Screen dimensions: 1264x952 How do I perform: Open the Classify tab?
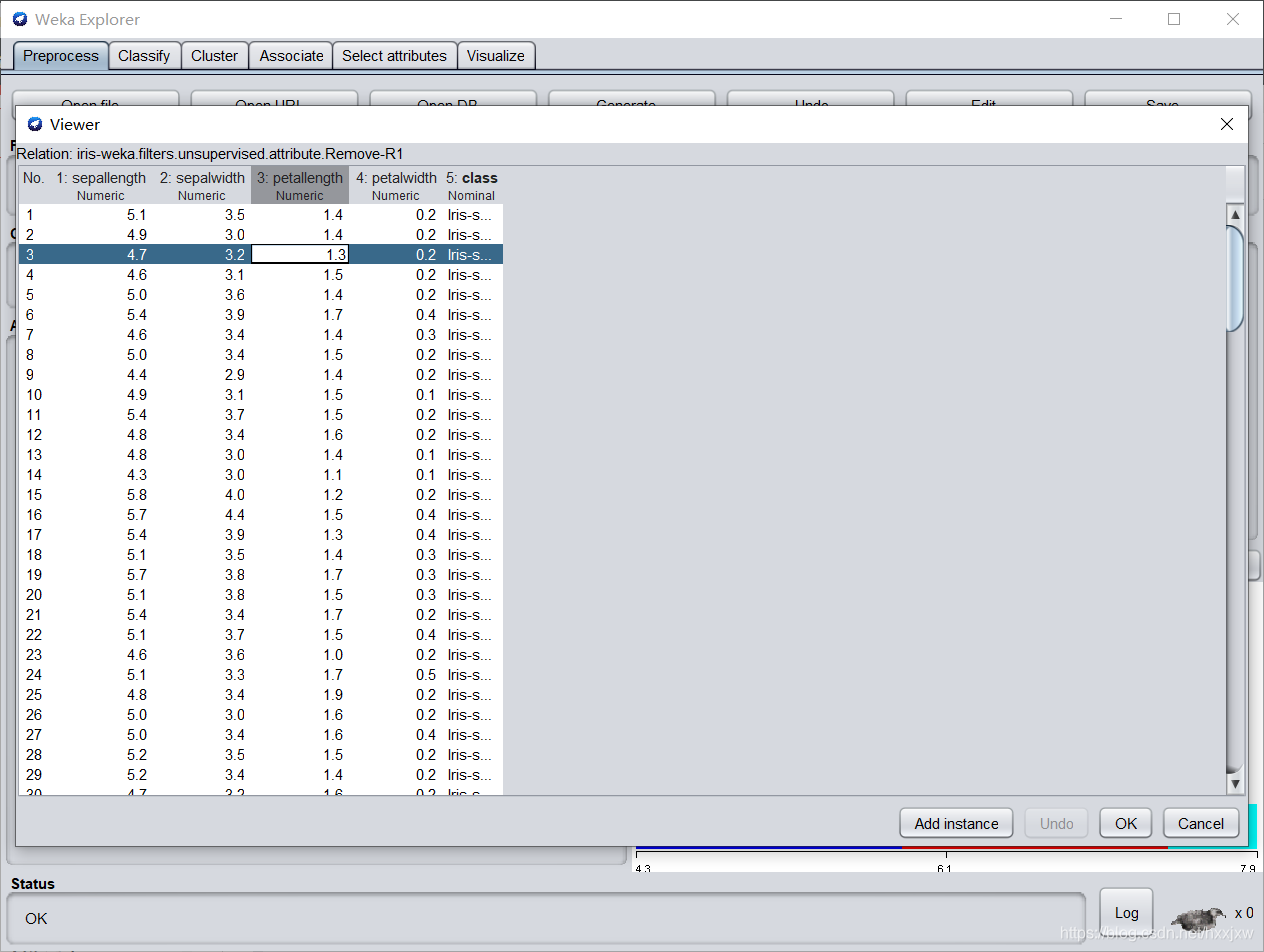coord(144,56)
